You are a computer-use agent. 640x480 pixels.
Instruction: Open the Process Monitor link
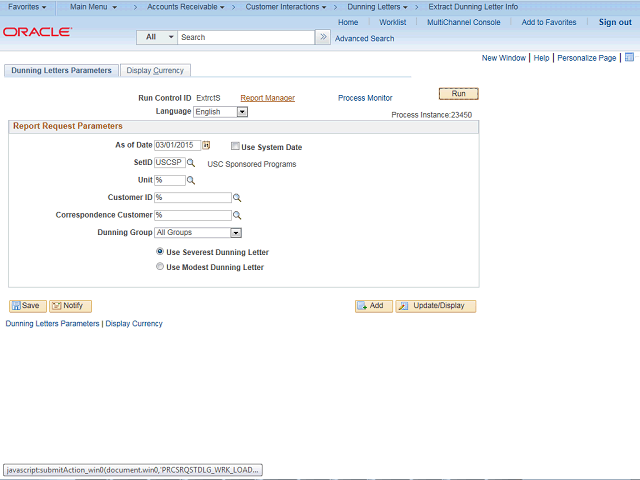[x=365, y=98]
